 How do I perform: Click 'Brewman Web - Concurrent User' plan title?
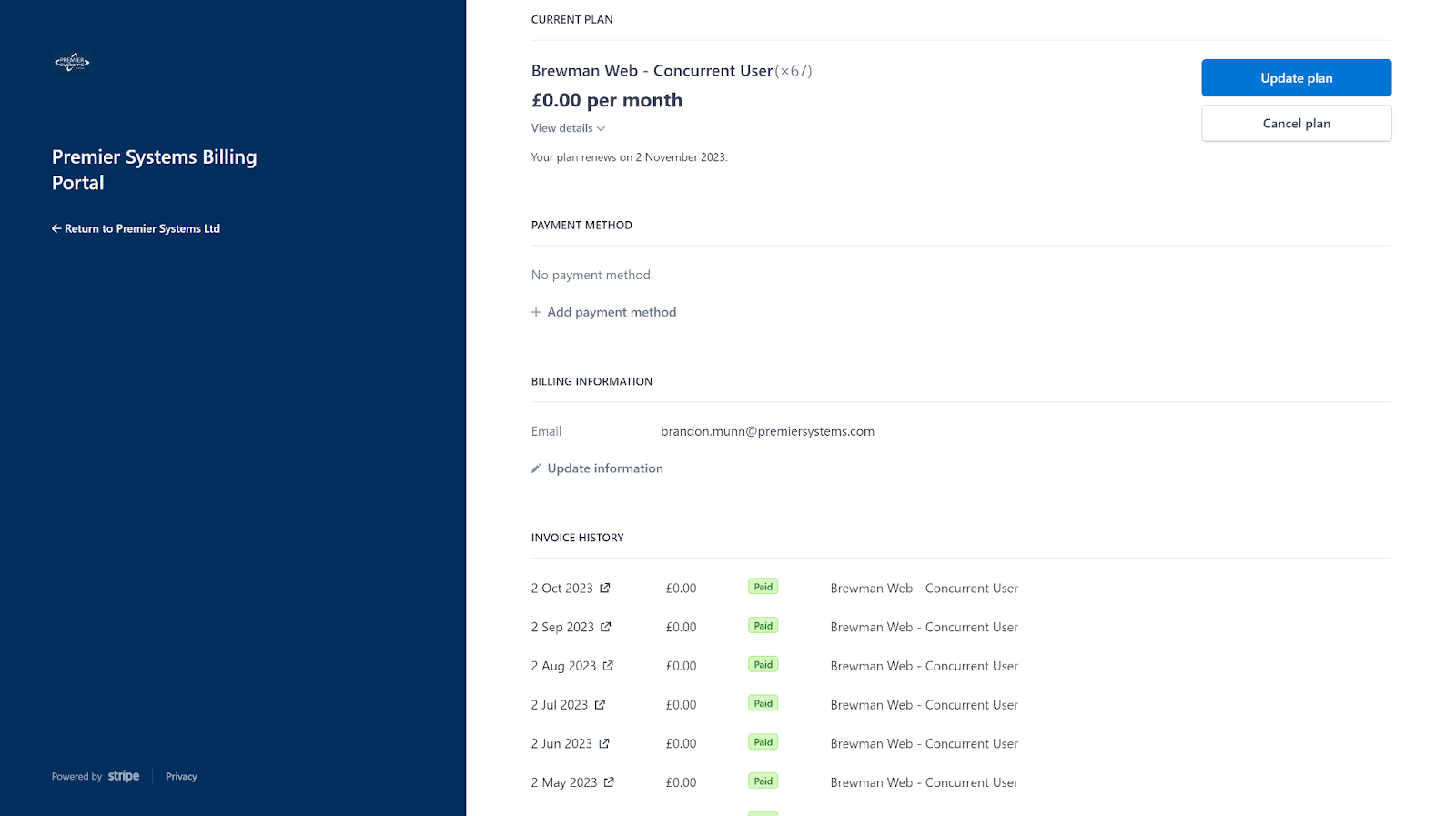652,71
